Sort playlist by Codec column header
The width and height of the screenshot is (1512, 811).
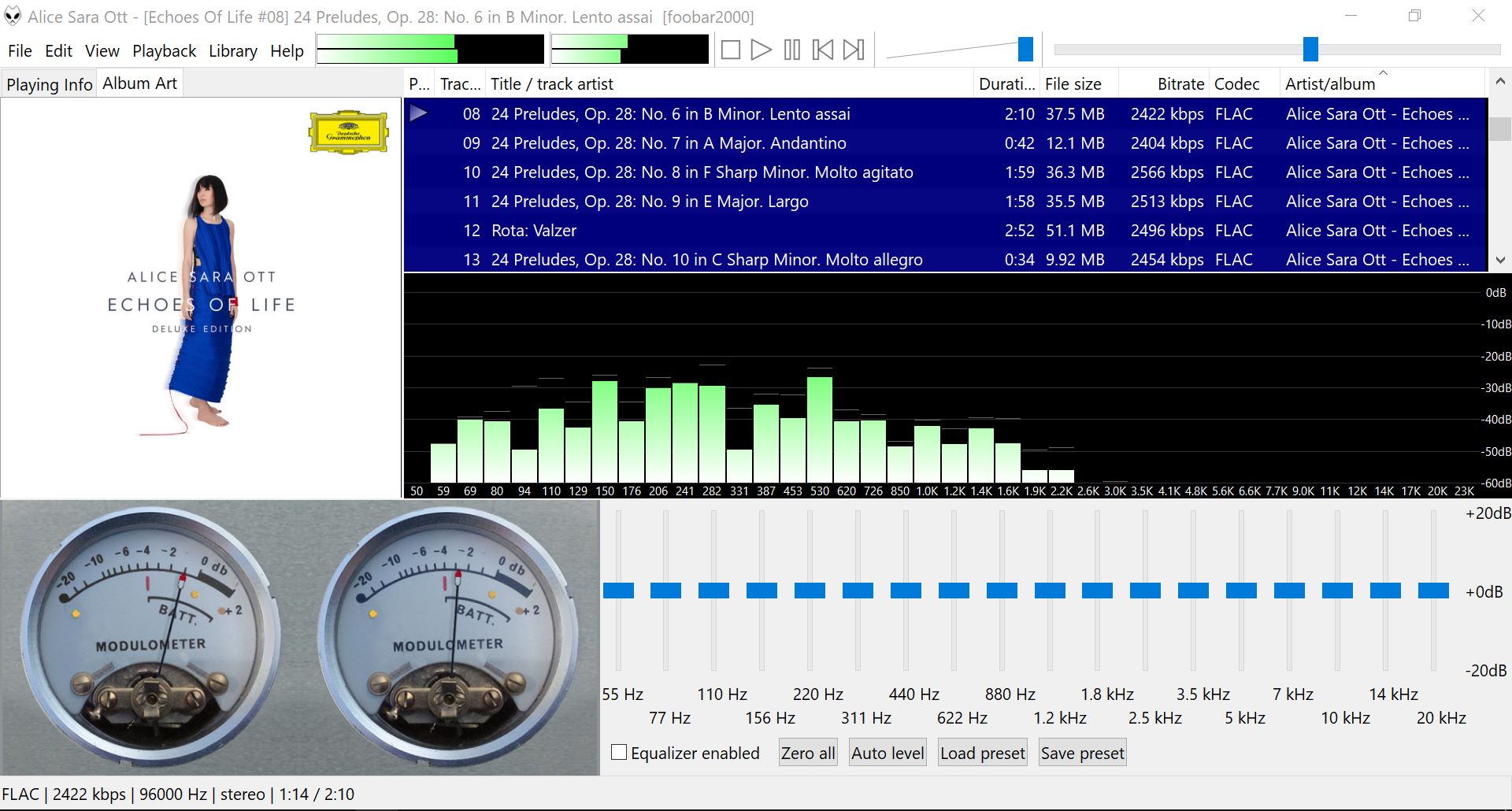pyautogui.click(x=1244, y=83)
